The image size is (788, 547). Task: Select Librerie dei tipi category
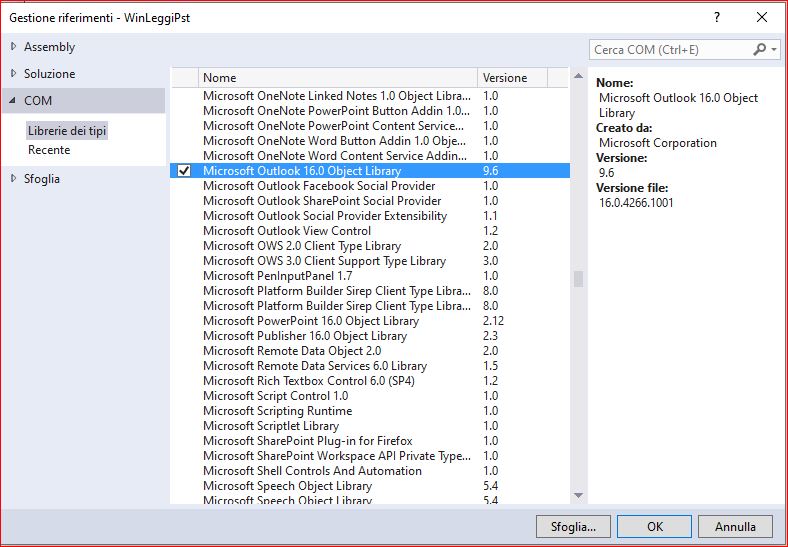pos(67,131)
